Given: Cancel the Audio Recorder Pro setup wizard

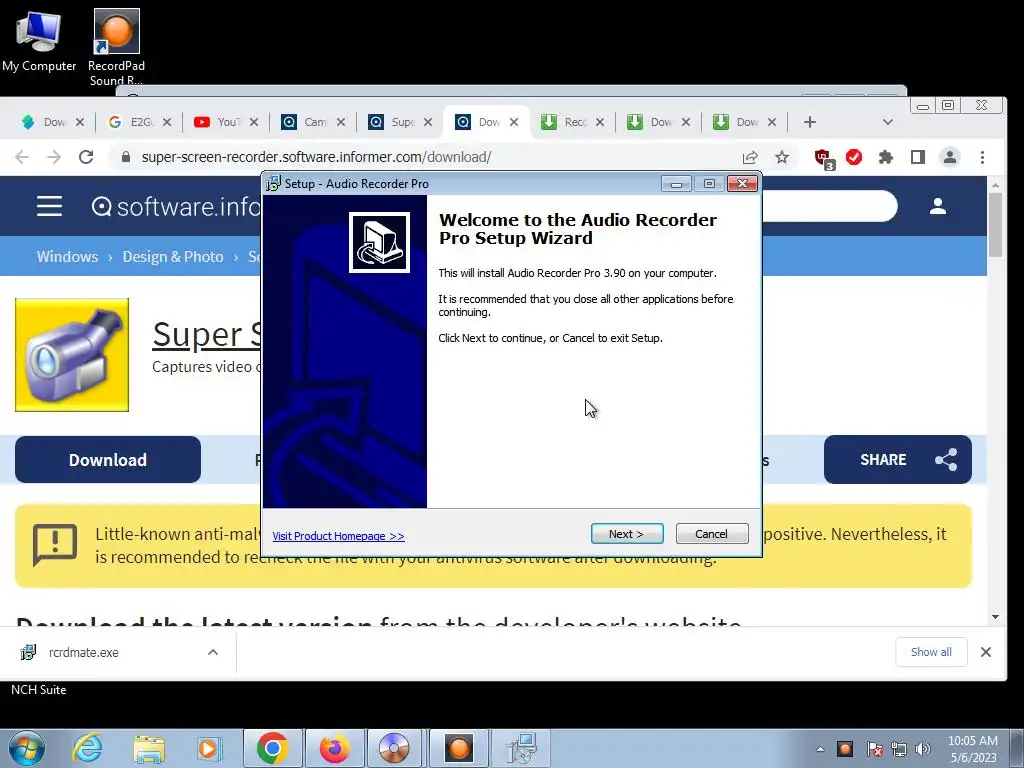Looking at the screenshot, I should click(x=711, y=534).
